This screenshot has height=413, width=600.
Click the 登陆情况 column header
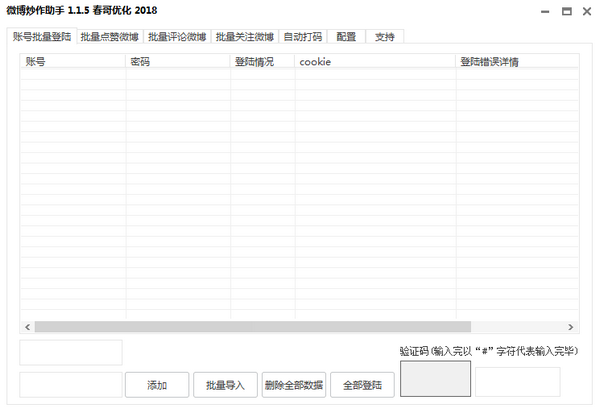[262, 62]
